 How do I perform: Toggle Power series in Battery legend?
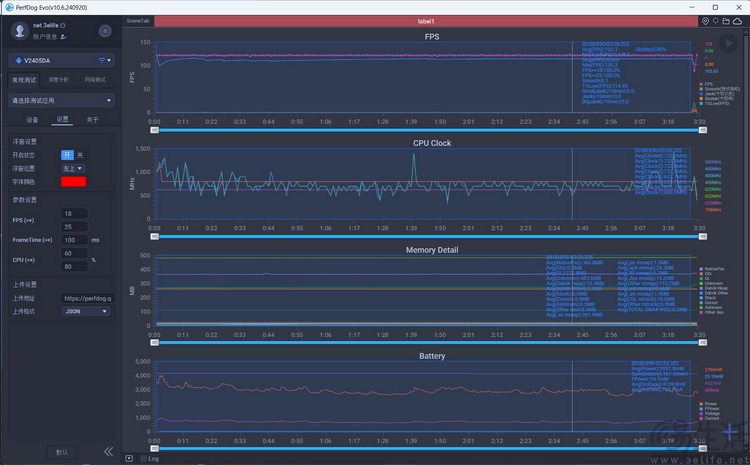[x=708, y=404]
